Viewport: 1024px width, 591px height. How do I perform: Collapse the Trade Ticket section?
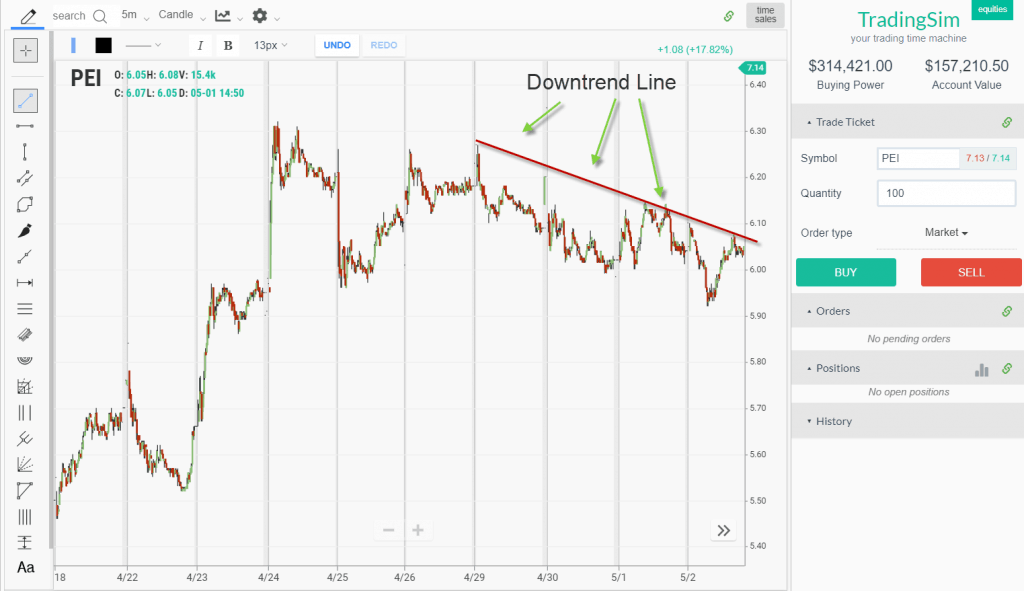[x=847, y=121]
